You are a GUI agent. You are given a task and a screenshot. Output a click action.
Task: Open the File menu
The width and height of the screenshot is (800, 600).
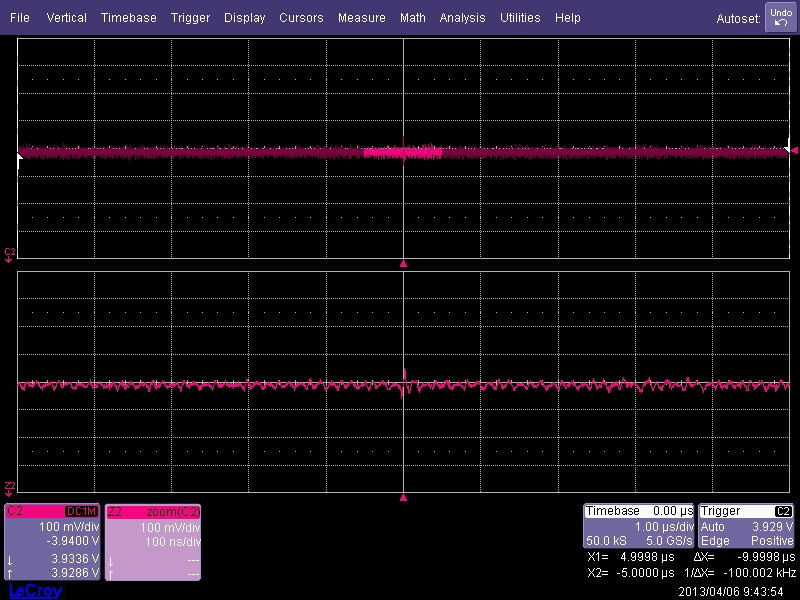20,18
